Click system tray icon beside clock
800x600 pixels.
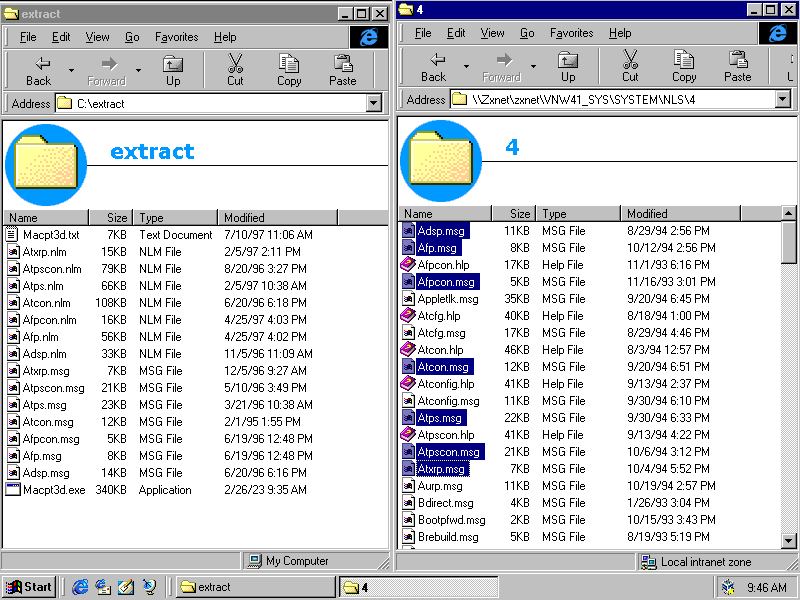click(729, 587)
